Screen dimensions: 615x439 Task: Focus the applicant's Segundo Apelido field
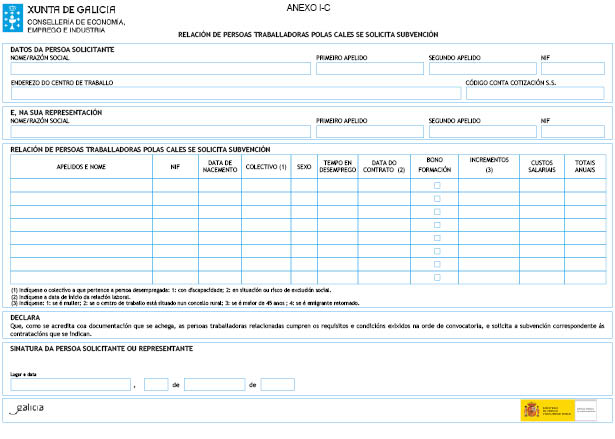480,69
